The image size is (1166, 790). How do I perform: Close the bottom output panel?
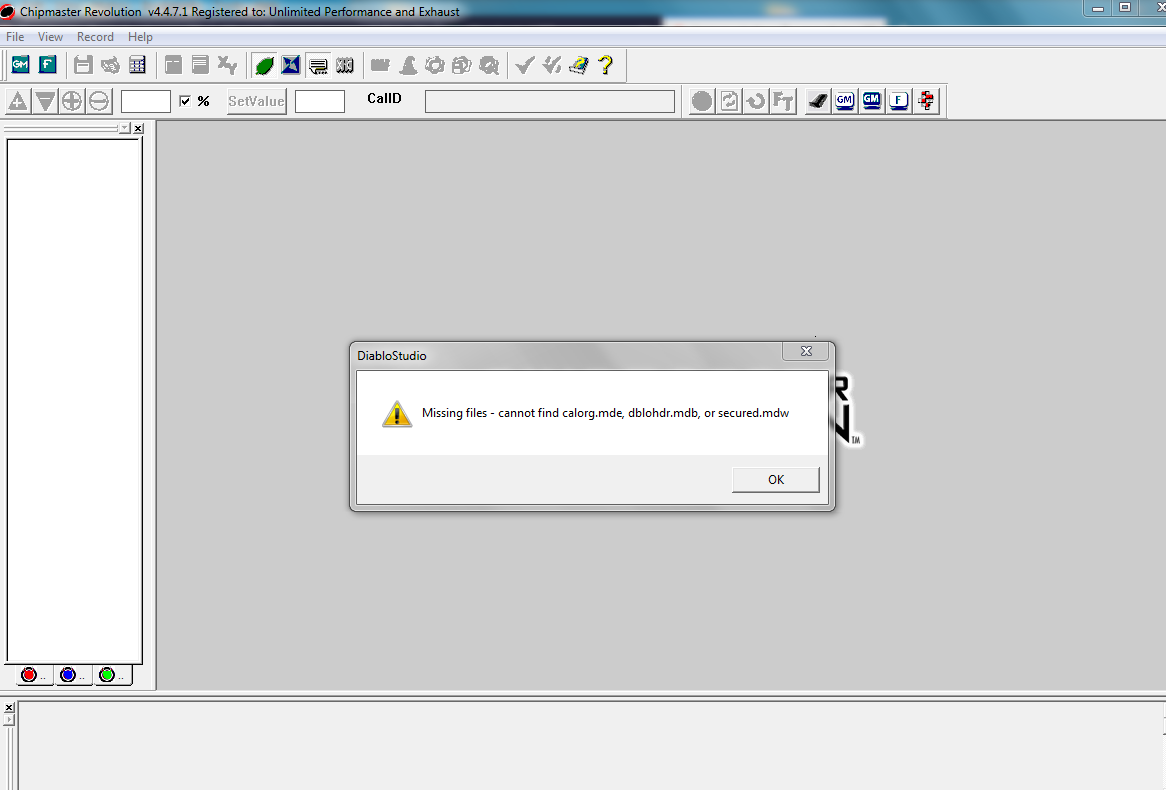pos(9,707)
